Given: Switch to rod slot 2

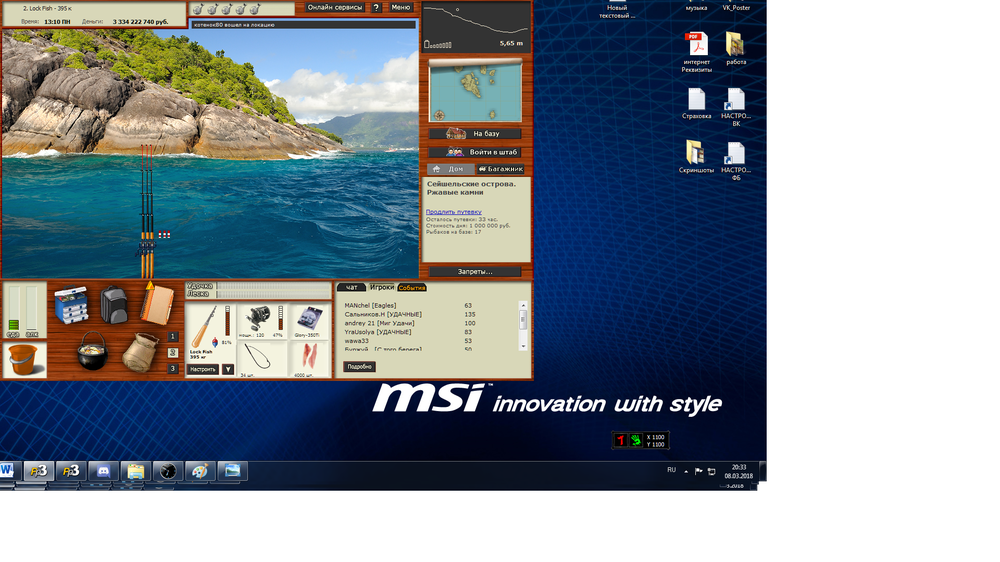Looking at the screenshot, I should pos(172,352).
